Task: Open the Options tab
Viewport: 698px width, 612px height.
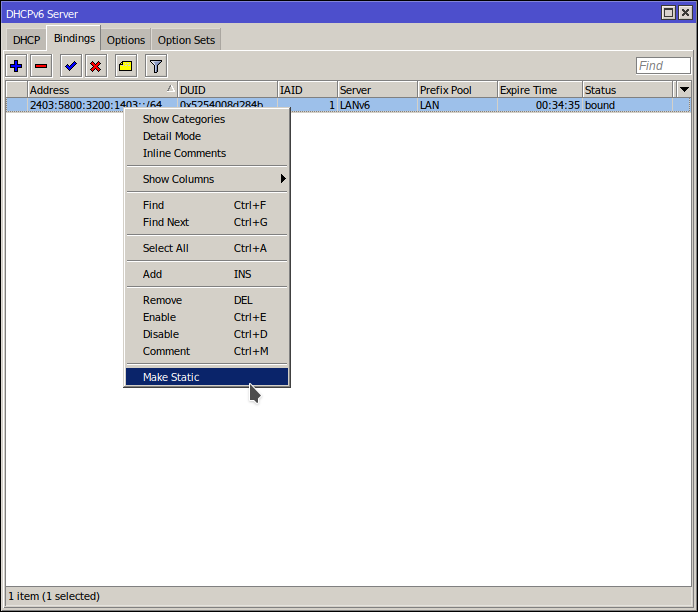Action: pyautogui.click(x=126, y=40)
